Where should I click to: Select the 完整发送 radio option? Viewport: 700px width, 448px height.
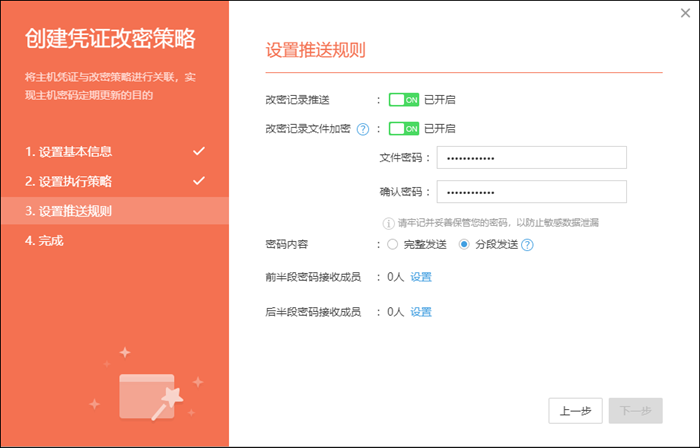(393, 245)
